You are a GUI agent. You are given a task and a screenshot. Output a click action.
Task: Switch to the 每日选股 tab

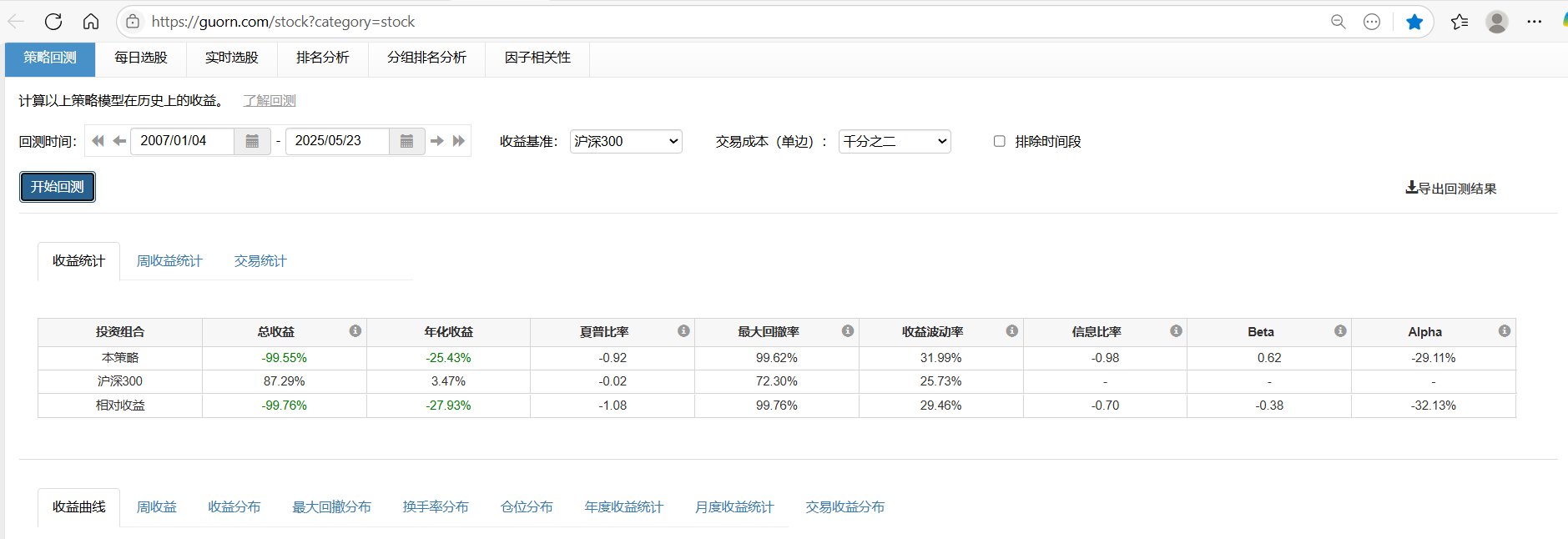tap(141, 58)
